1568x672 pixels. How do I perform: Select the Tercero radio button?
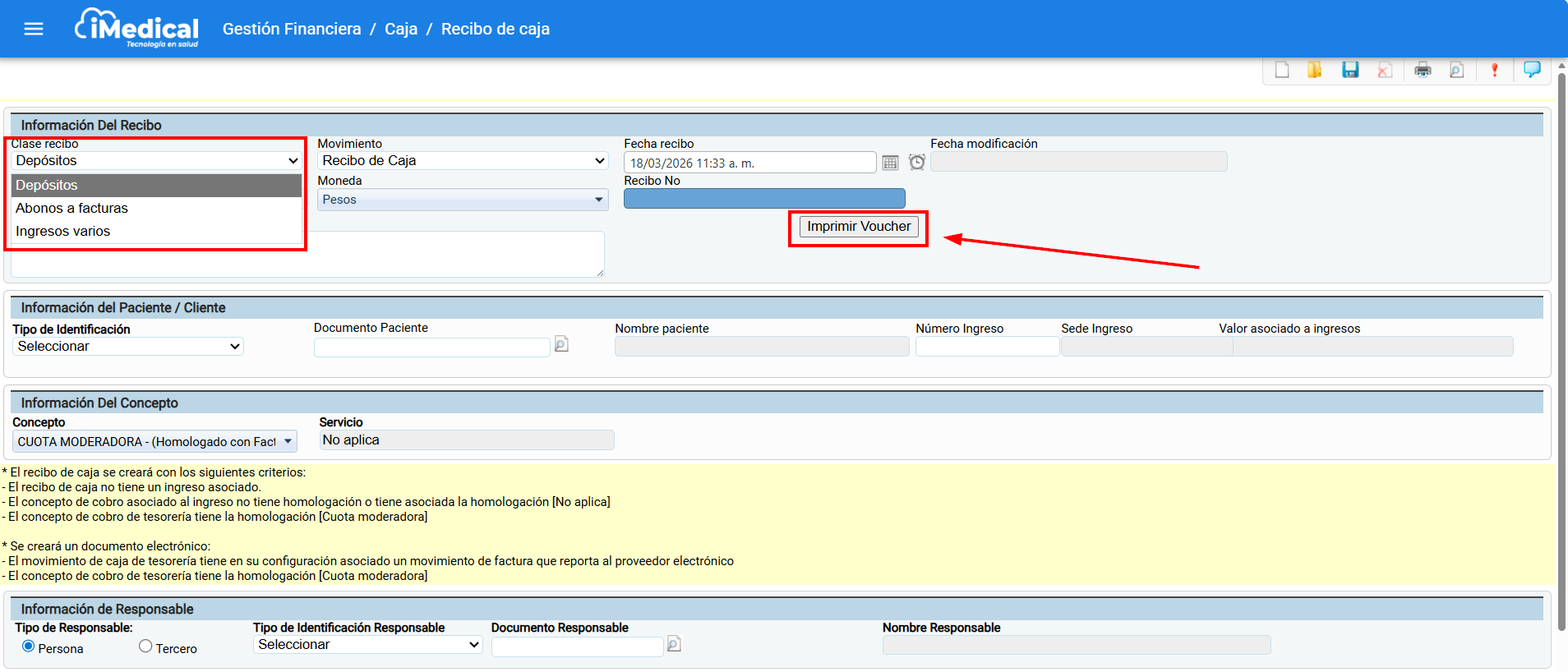point(145,647)
